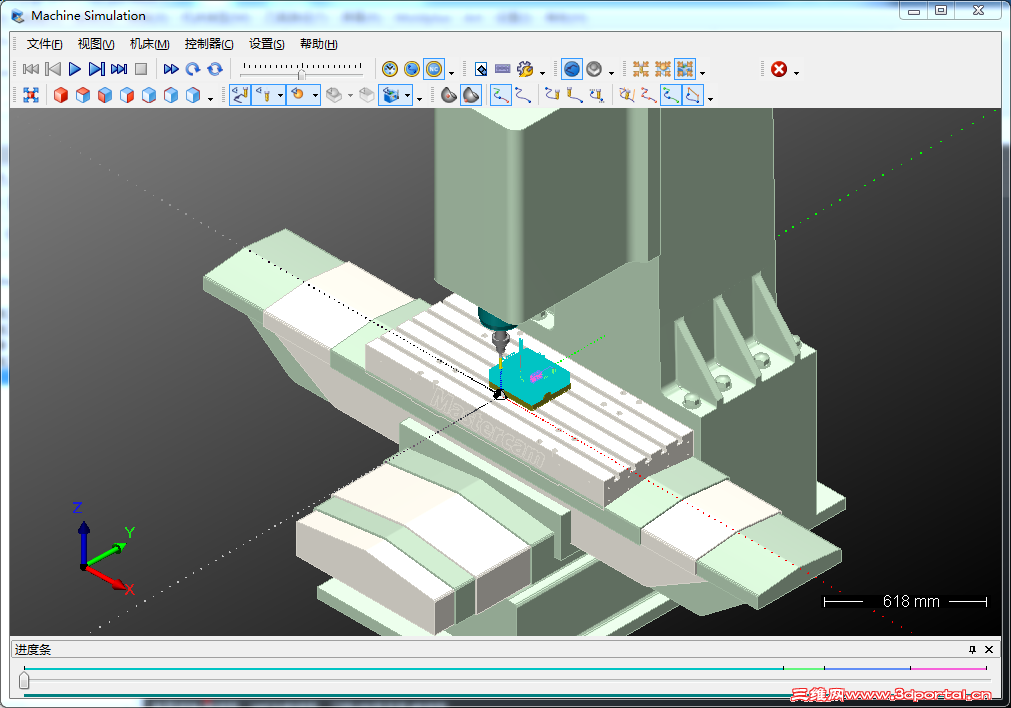The width and height of the screenshot is (1011, 708).
Task: Click the first orange collision-check icon
Action: click(641, 69)
